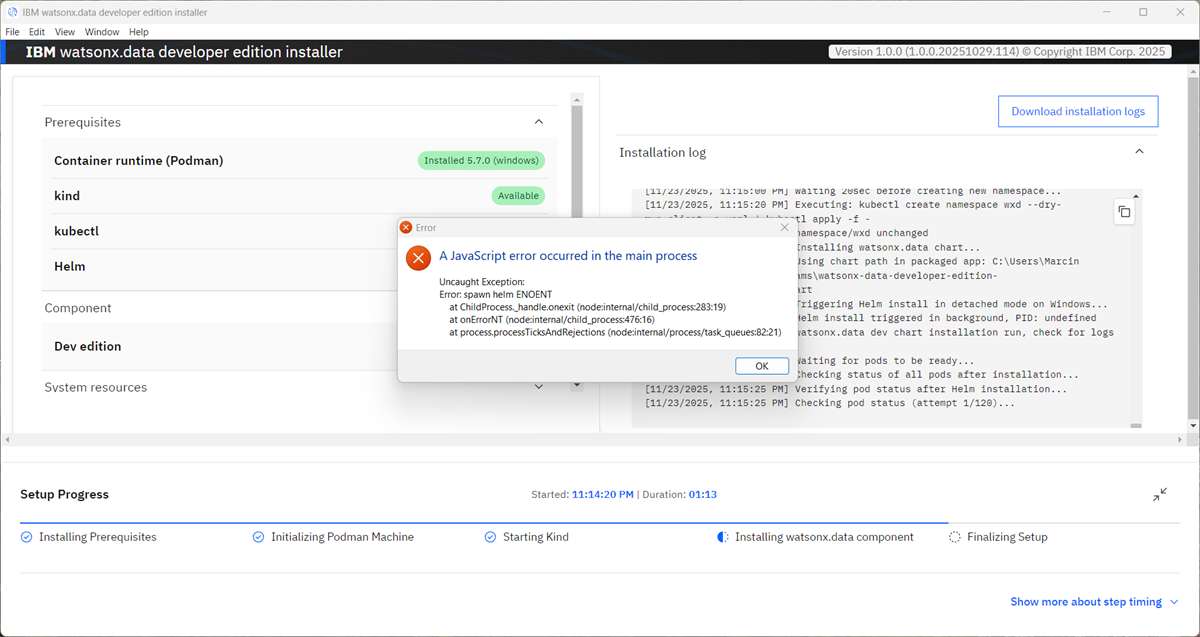
Task: Select Container runtime (Podman) row
Action: (x=300, y=160)
